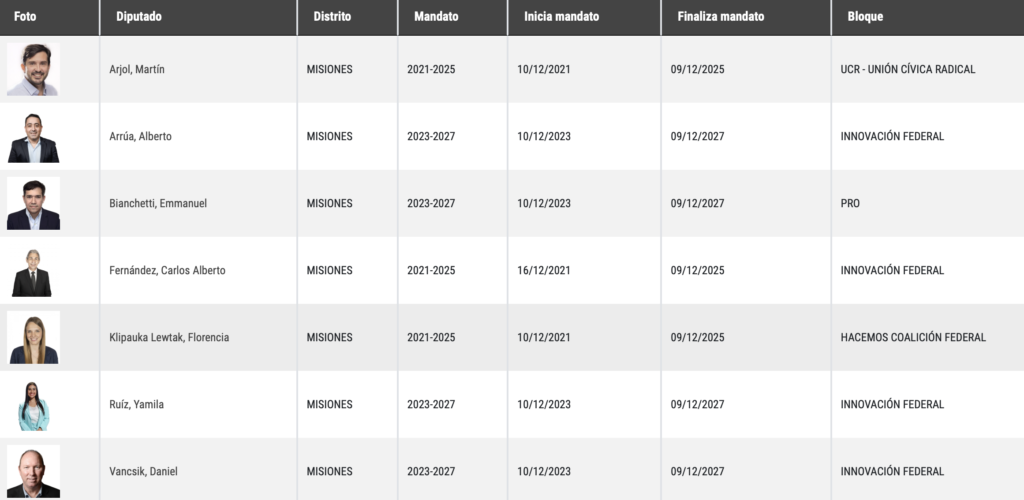This screenshot has height=500, width=1024.
Task: Click UCR - UNIÓN CÍVICA RADICAL bloc
Action: point(908,69)
